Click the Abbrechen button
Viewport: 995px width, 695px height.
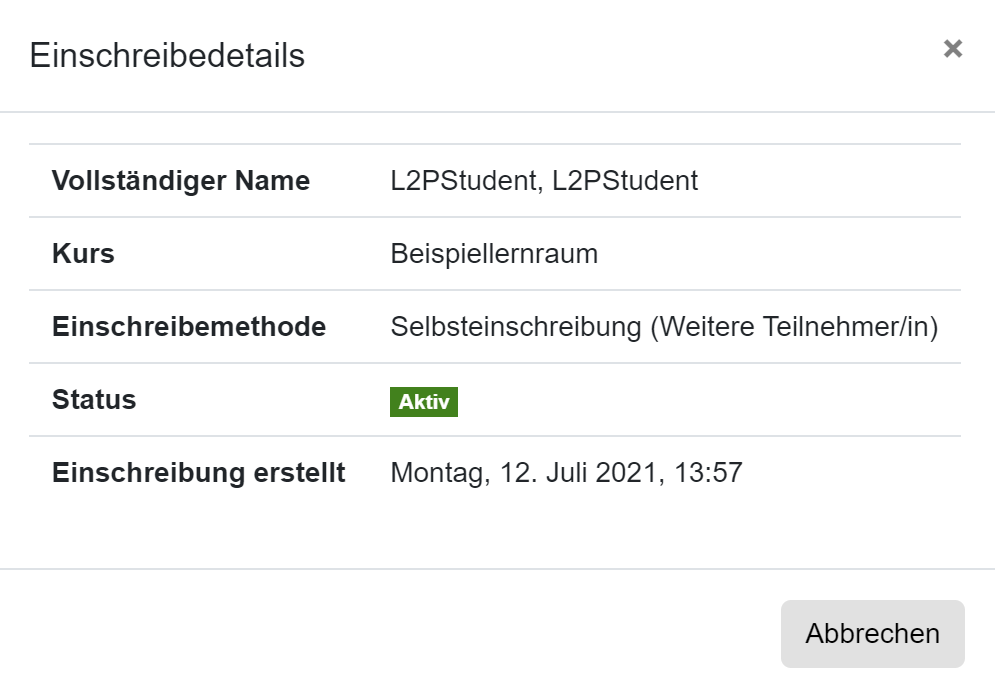pyautogui.click(x=873, y=633)
